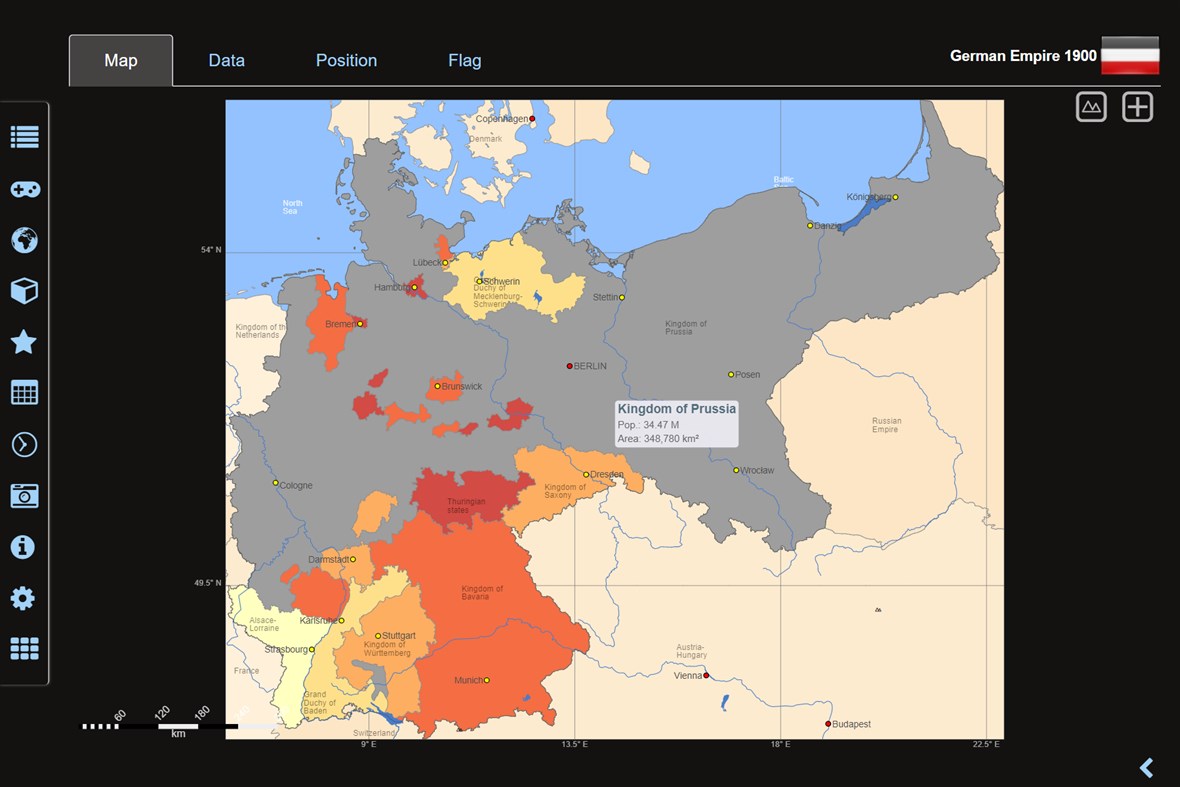
Task: Open the calendar grid tool
Action: [x=24, y=393]
